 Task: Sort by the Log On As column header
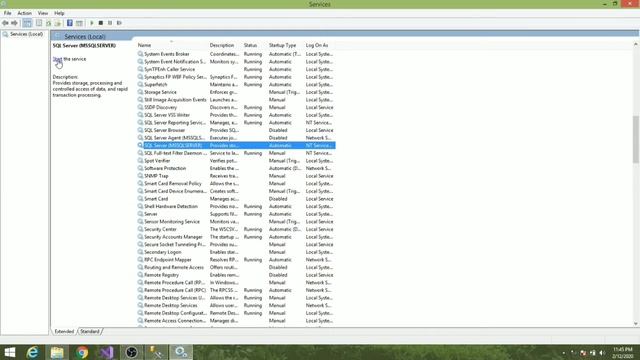320,45
